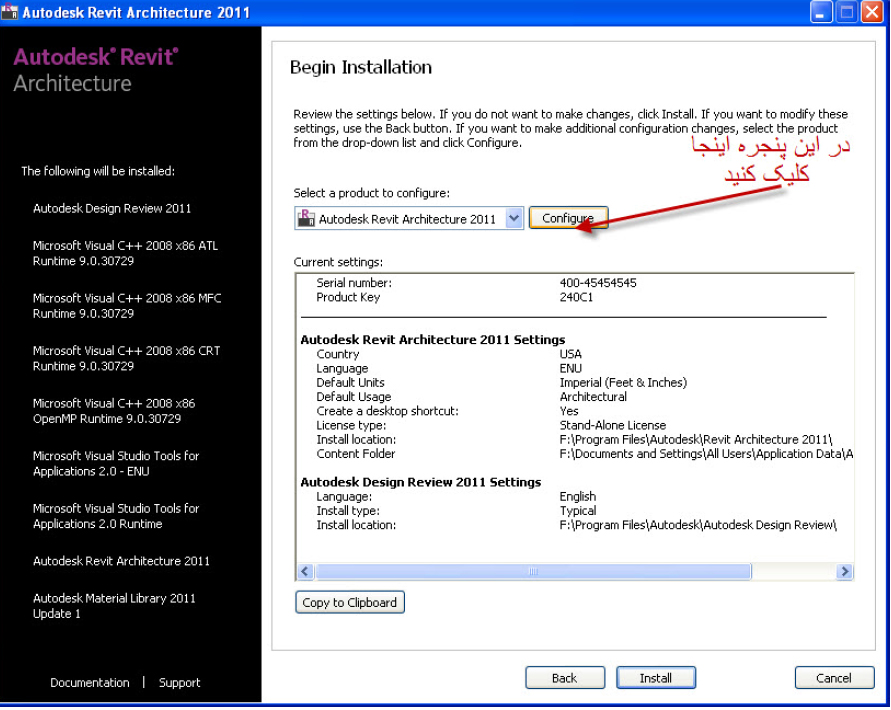This screenshot has height=710, width=891.
Task: Maximize the Revit installer window
Action: (846, 13)
